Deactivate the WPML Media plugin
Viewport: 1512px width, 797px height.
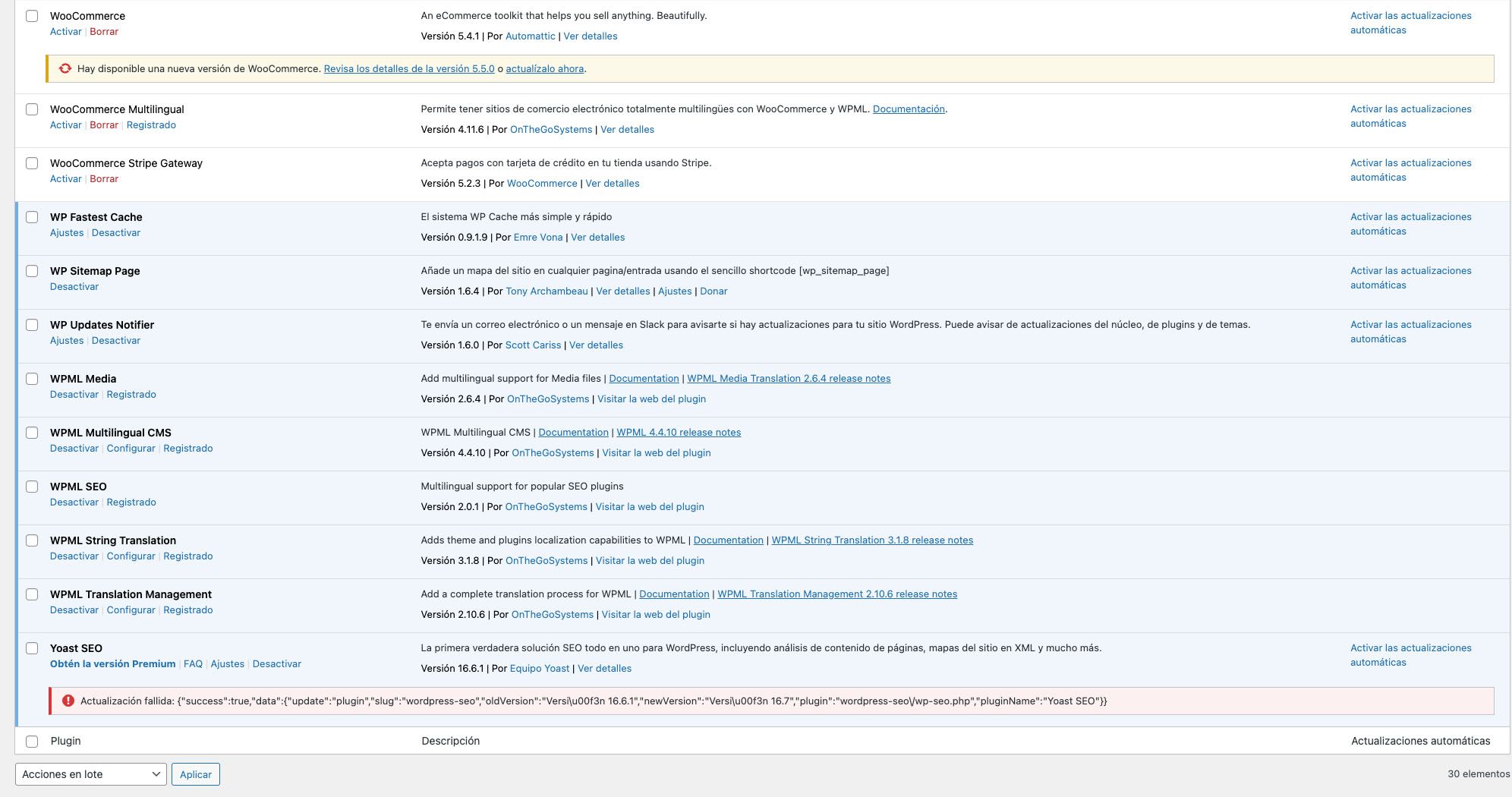click(x=74, y=394)
